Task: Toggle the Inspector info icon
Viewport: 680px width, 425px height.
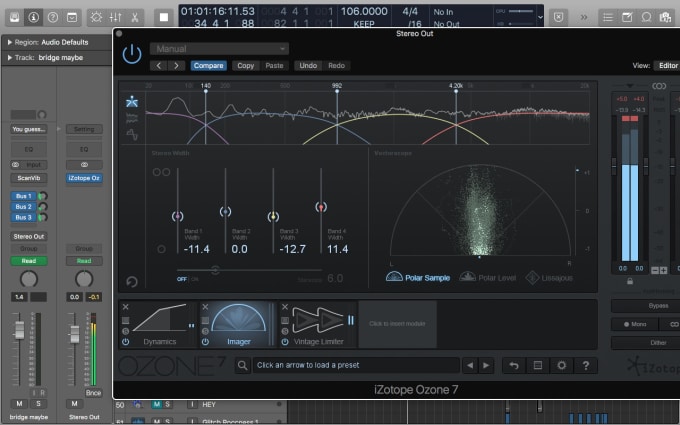Action: 33,17
